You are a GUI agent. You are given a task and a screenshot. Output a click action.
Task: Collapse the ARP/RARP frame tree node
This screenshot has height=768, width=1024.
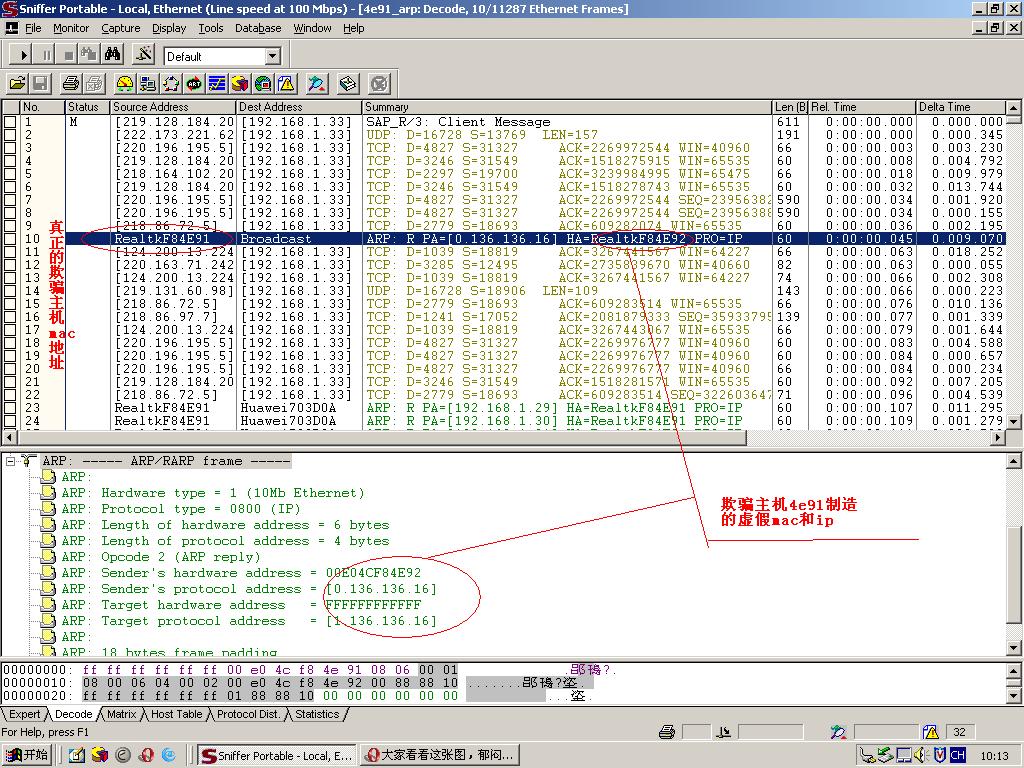pos(10,461)
